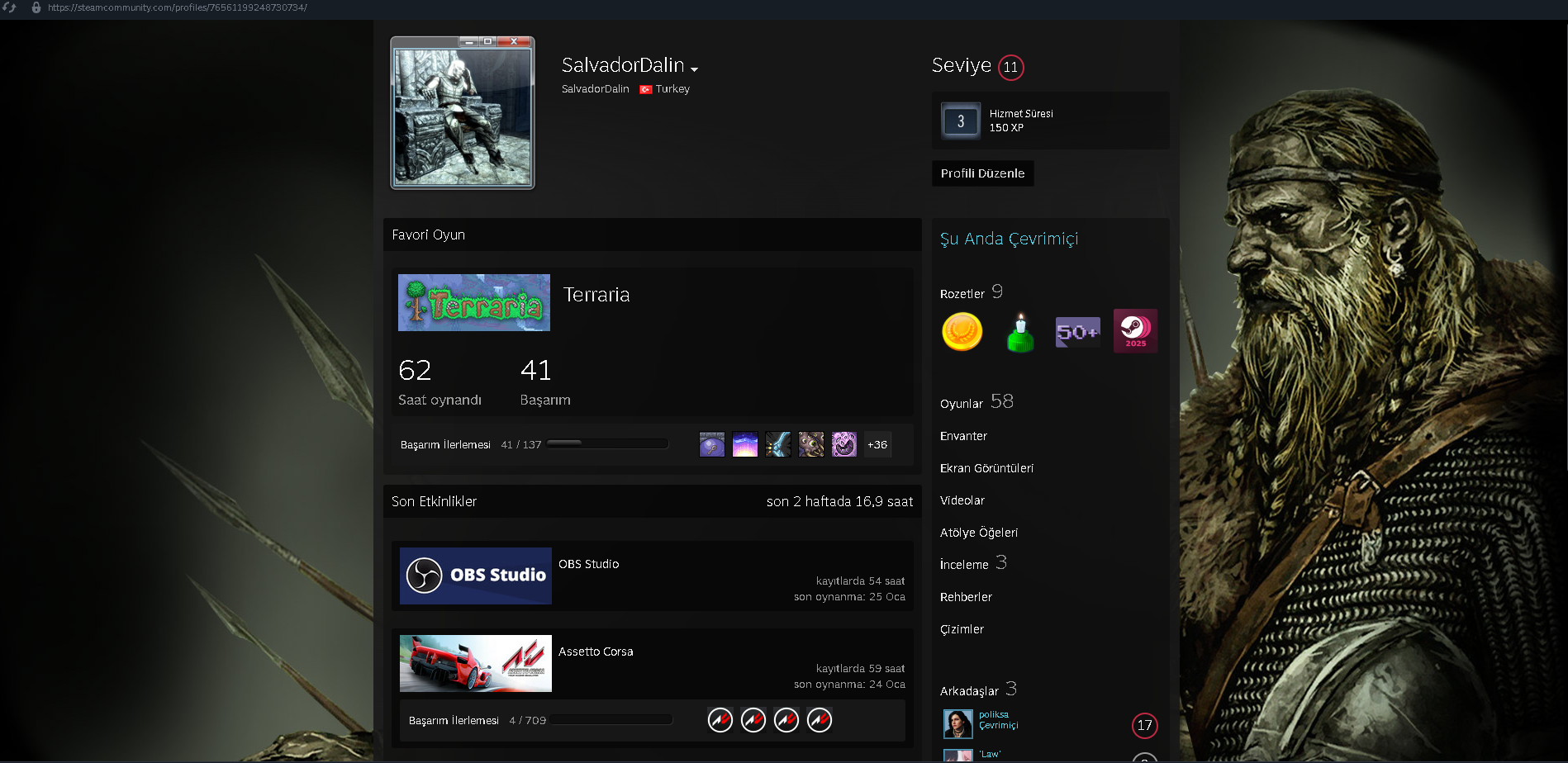Show the +36 more Terraria achievements

click(877, 444)
